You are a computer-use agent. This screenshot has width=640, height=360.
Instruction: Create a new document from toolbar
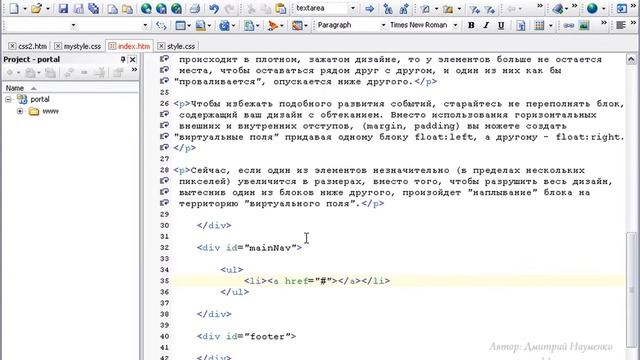(13, 8)
